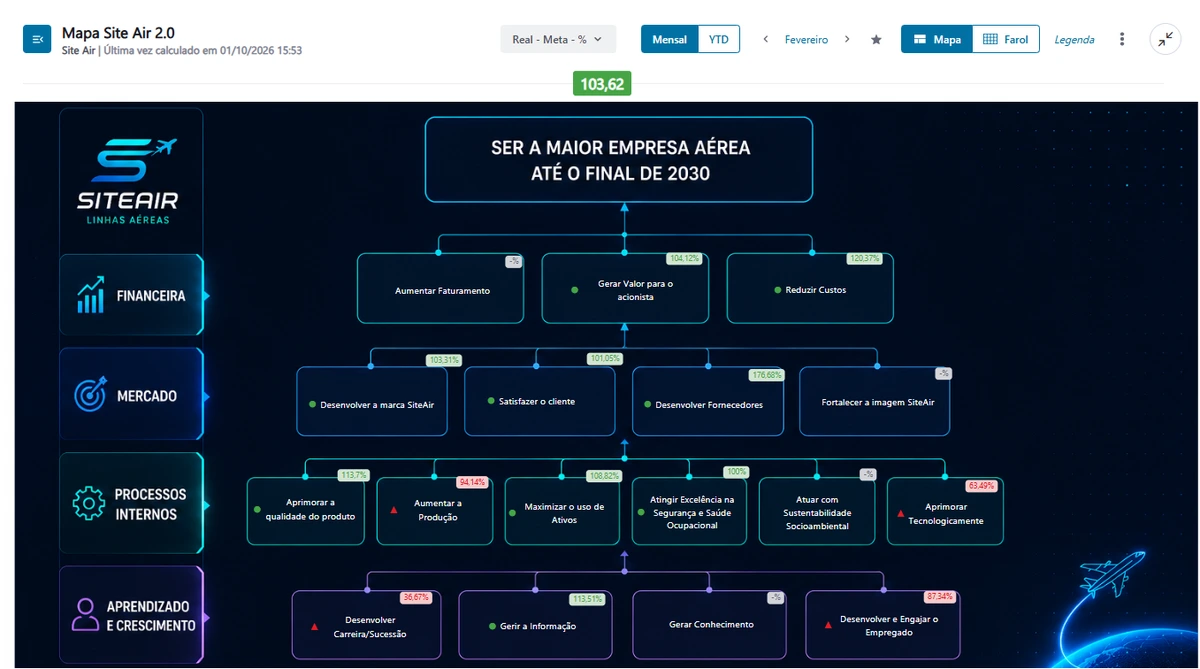
Task: Click the 103,31% badge on Desenvolver a marca
Action: coord(444,360)
